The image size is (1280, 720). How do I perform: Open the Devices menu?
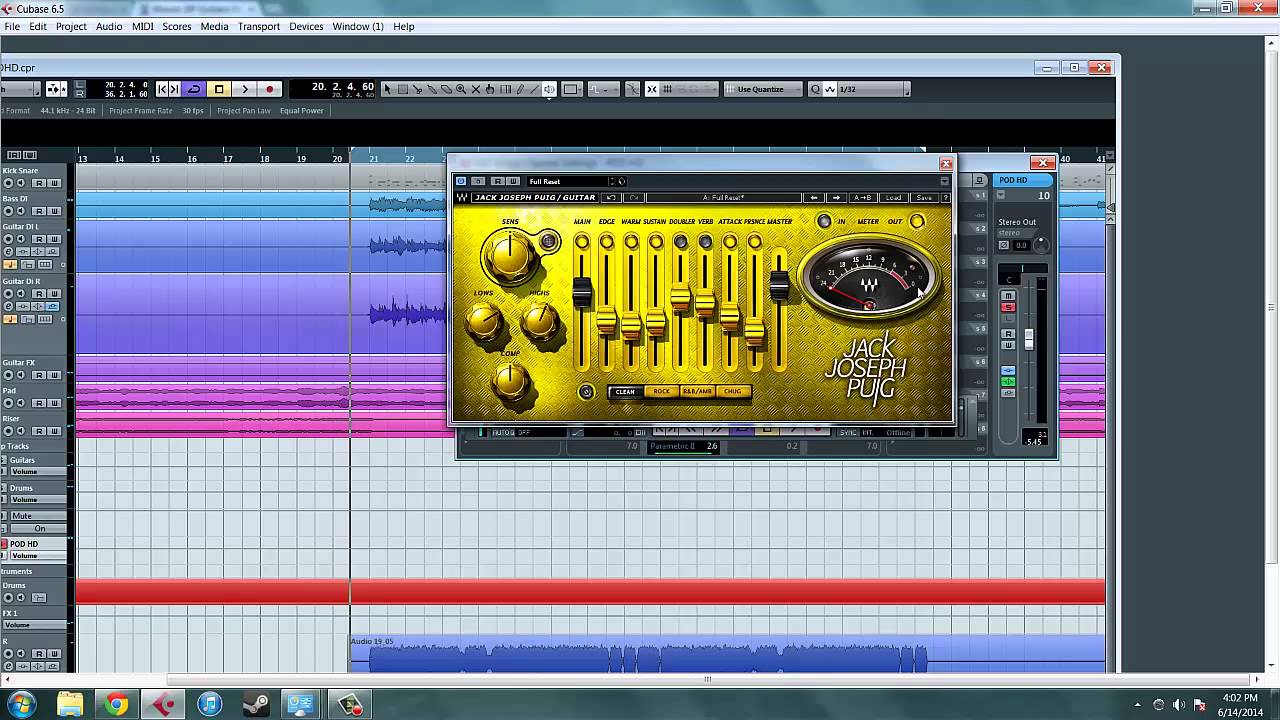(x=306, y=26)
